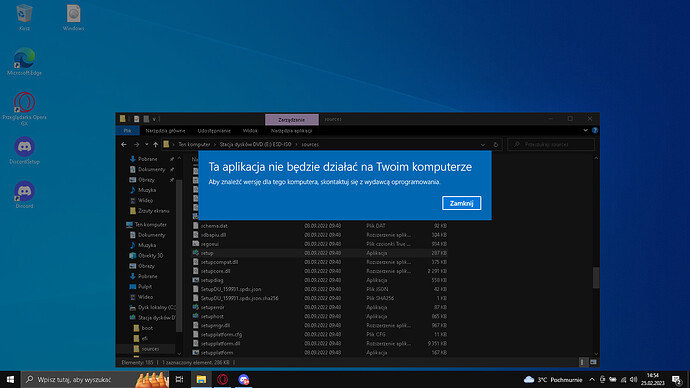
Task: Open pinned Dokumenty in Quick access
Action: tap(151, 169)
